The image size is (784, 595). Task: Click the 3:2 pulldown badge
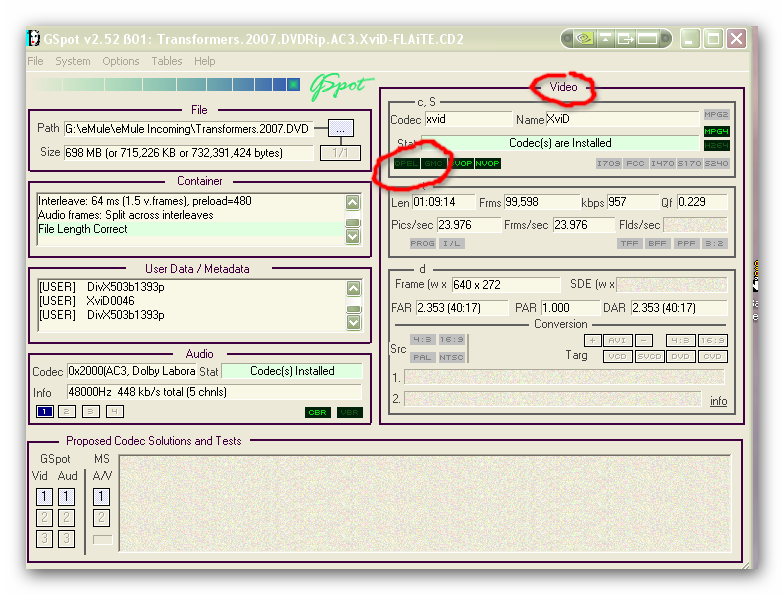pyautogui.click(x=714, y=244)
